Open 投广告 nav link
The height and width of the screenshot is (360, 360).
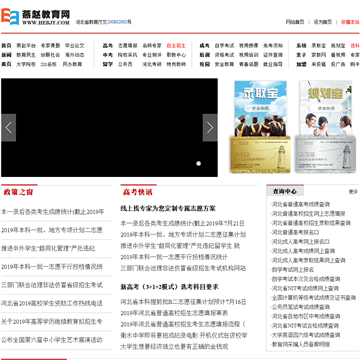[338, 64]
